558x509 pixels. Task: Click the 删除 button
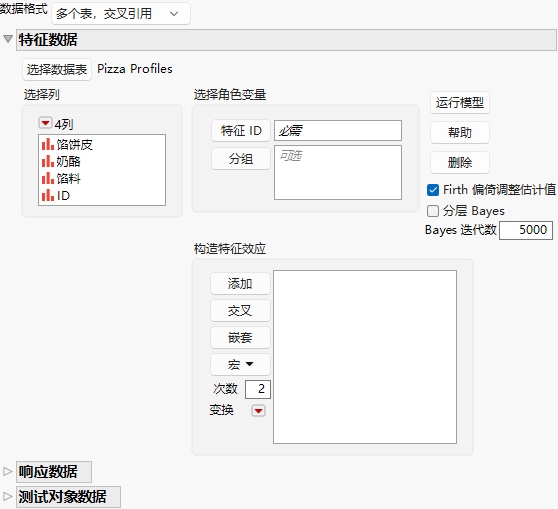point(460,163)
